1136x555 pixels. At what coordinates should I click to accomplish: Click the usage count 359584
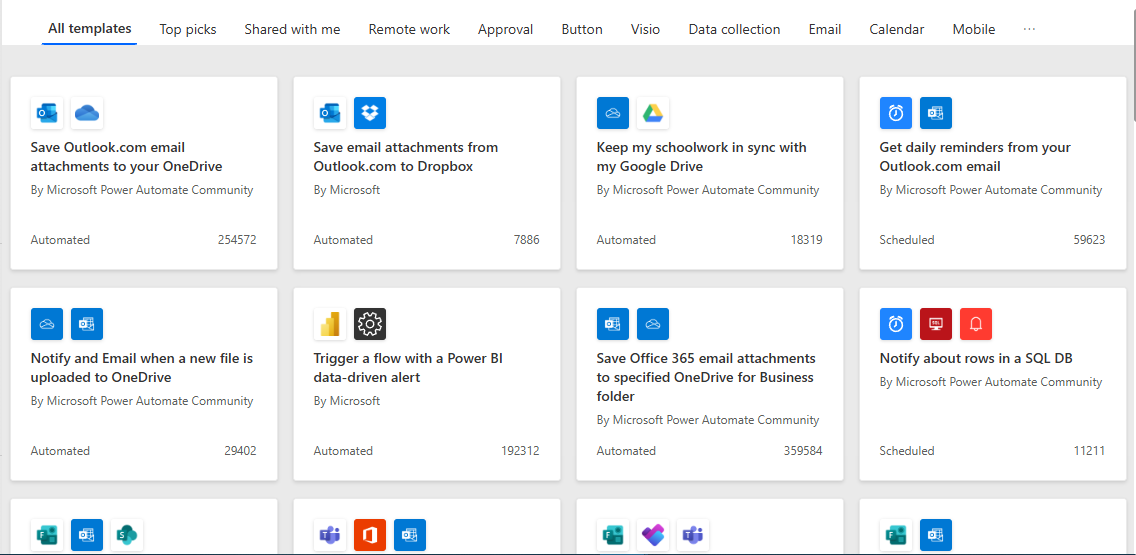(803, 451)
